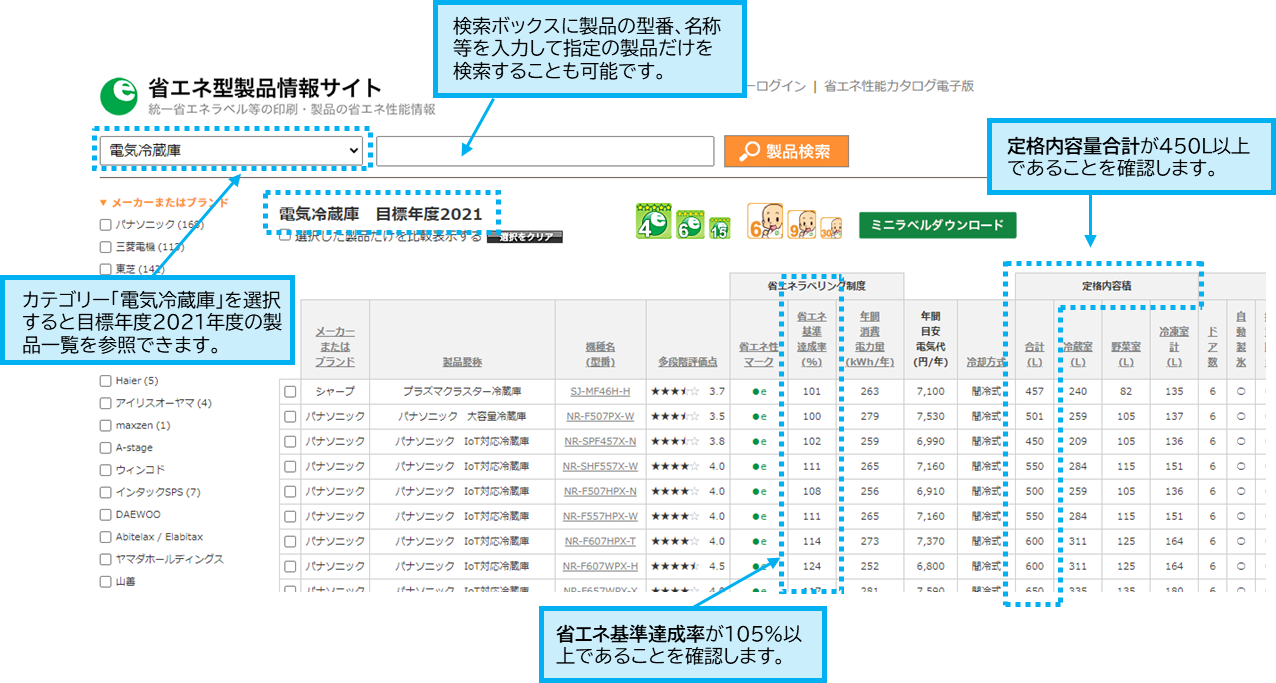Select the orange baby 9 label icon
Viewport: 1276px width, 683px height.
pyautogui.click(x=801, y=224)
